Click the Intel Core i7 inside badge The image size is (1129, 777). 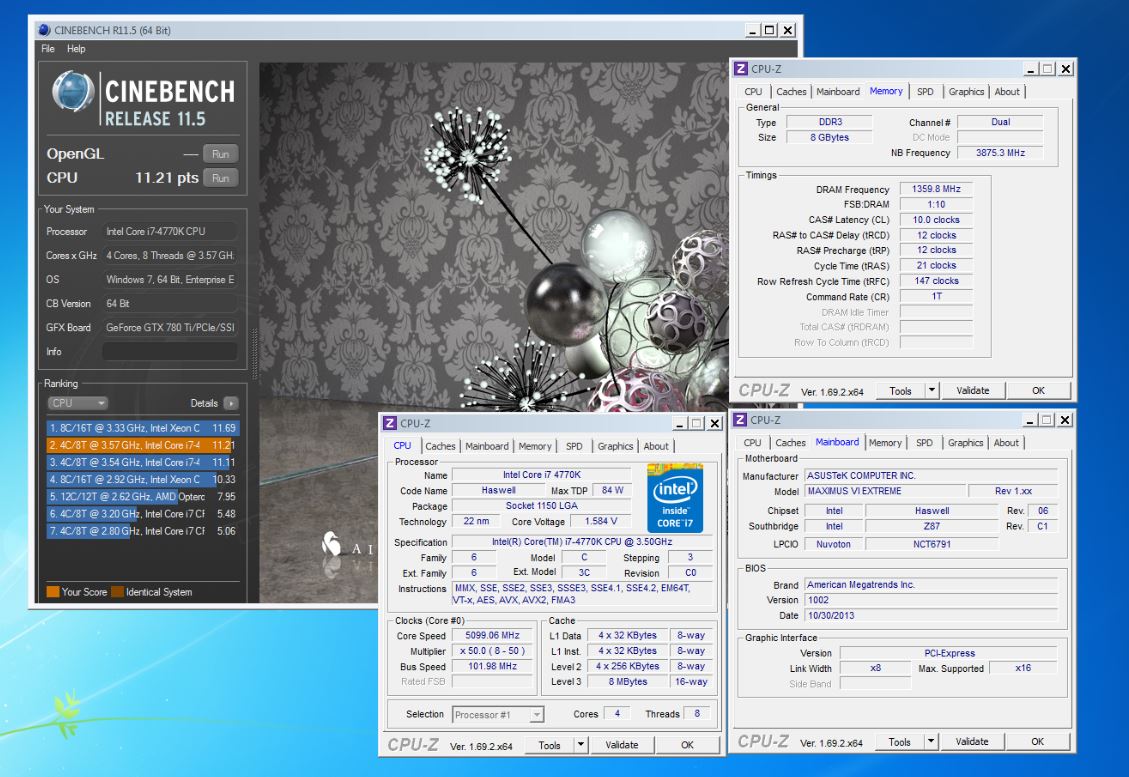click(675, 498)
